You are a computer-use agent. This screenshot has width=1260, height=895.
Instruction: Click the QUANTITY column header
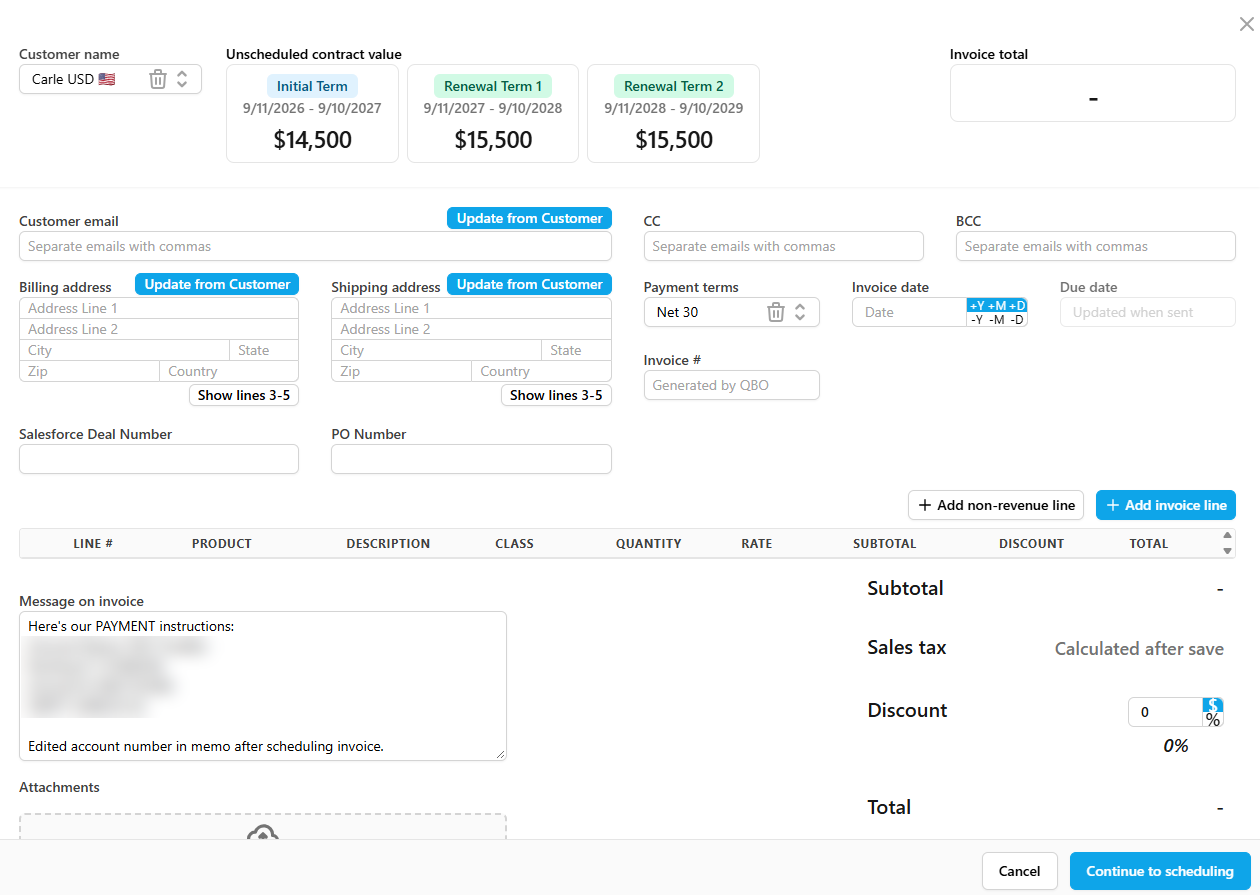[649, 544]
